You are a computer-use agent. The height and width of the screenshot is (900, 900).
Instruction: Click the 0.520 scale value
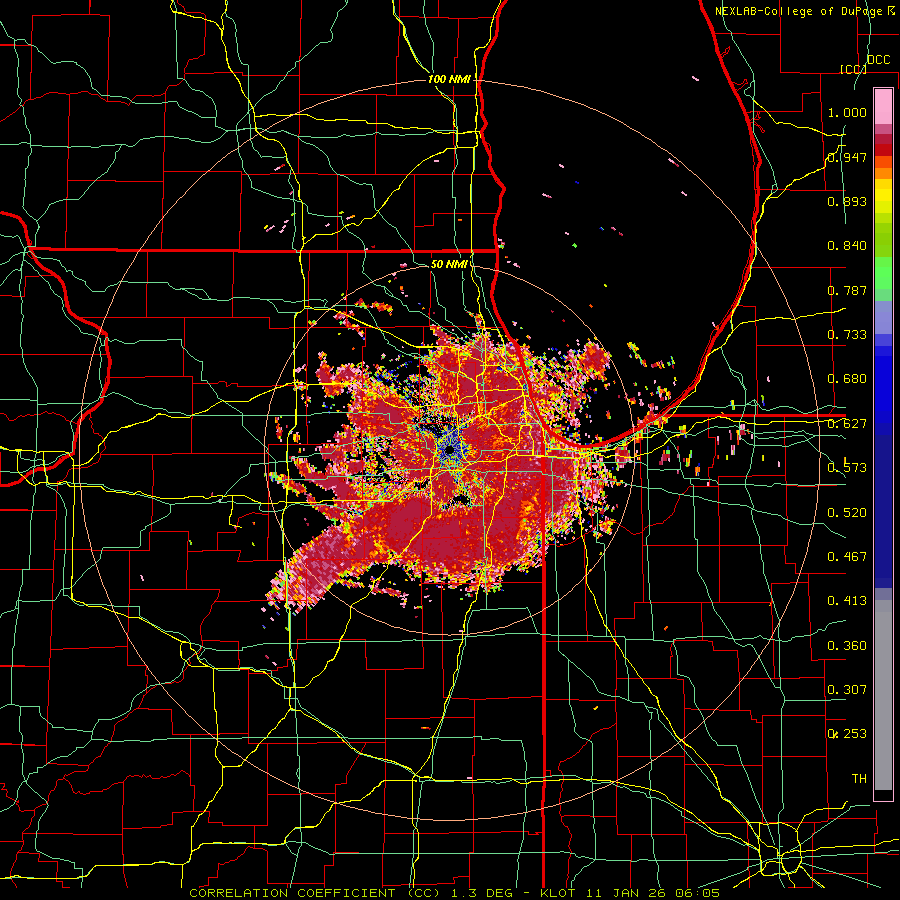click(x=847, y=513)
